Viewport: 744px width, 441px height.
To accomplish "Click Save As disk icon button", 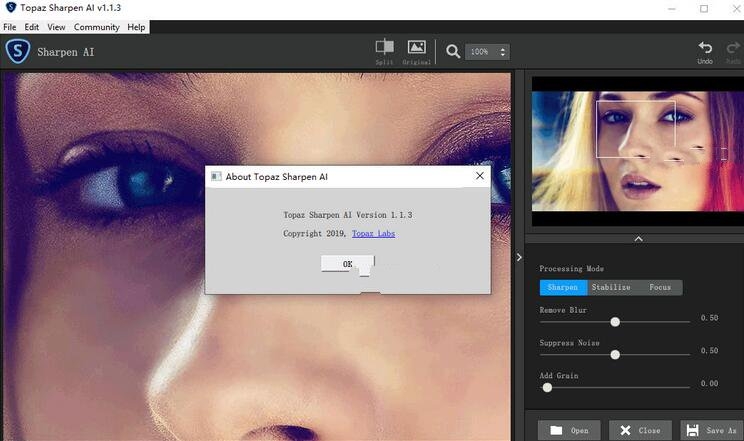I will (711, 430).
